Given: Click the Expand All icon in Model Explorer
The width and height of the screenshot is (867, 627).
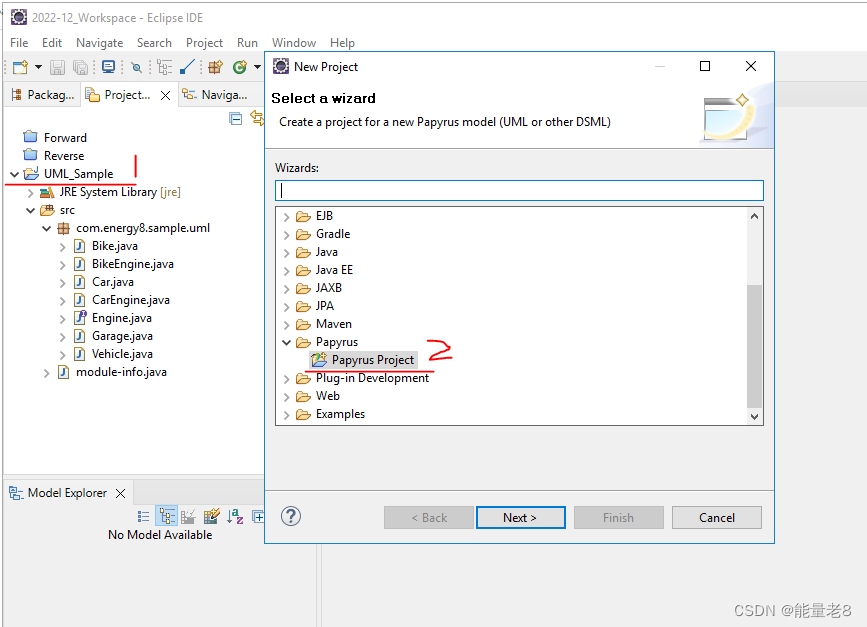Looking at the screenshot, I should (x=258, y=516).
